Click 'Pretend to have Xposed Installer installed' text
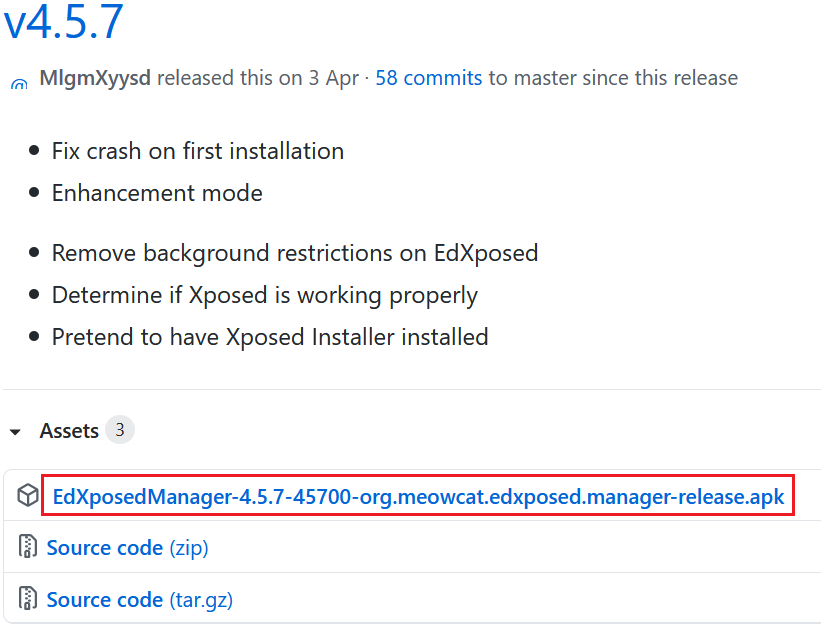821x629 pixels. pos(270,337)
